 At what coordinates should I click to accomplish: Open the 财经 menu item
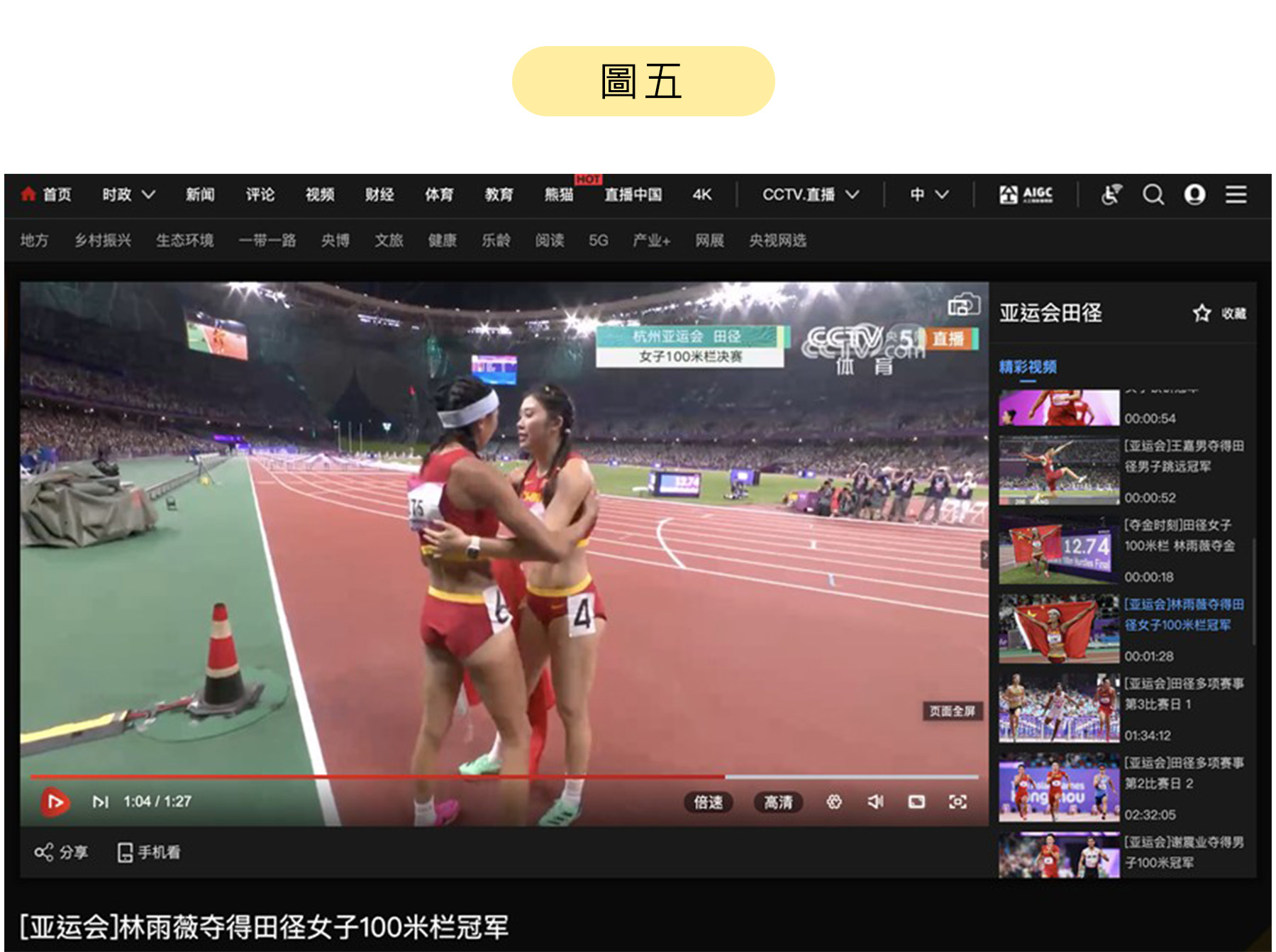click(379, 194)
